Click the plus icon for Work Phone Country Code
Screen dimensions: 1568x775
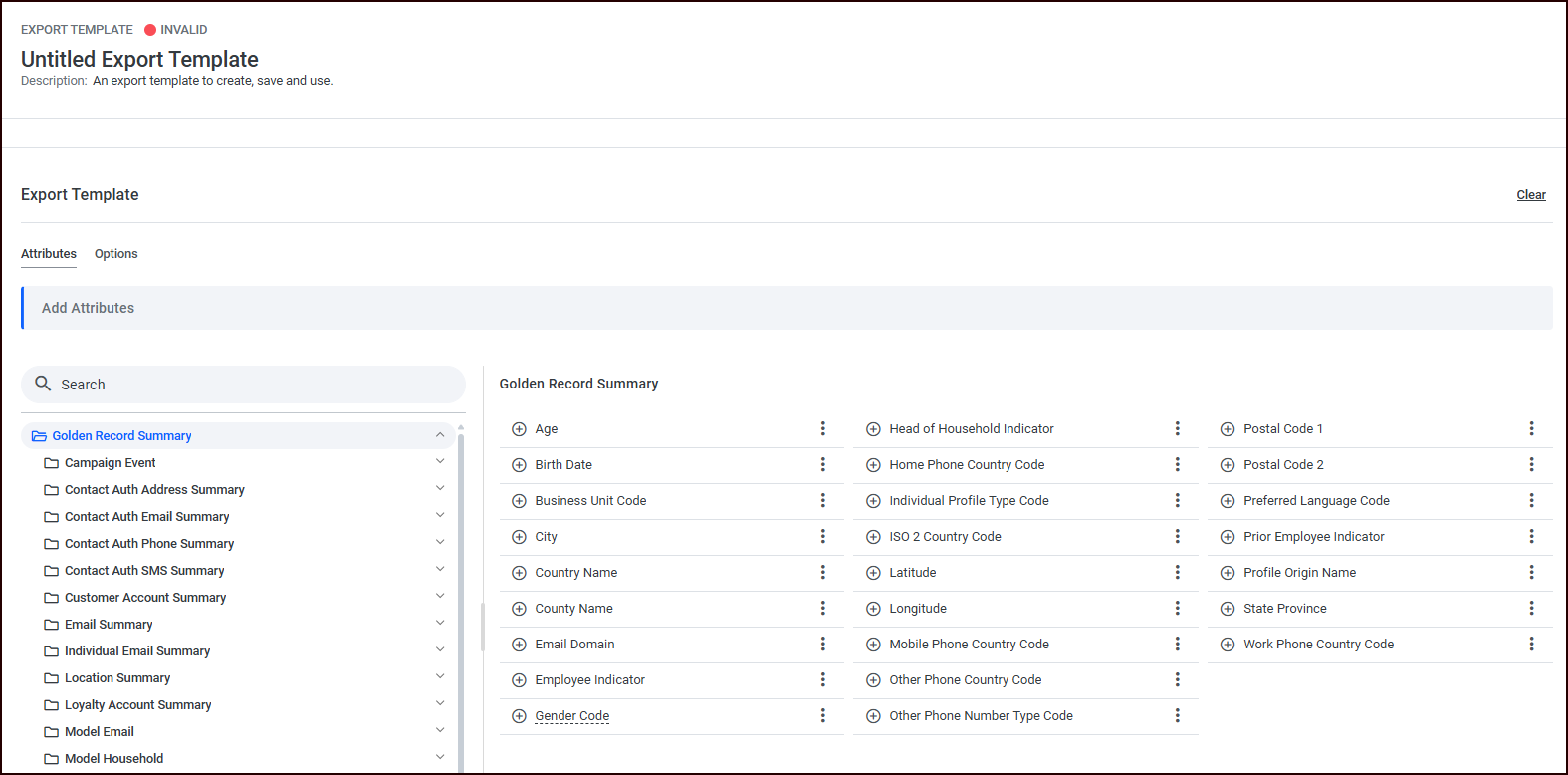point(1228,645)
